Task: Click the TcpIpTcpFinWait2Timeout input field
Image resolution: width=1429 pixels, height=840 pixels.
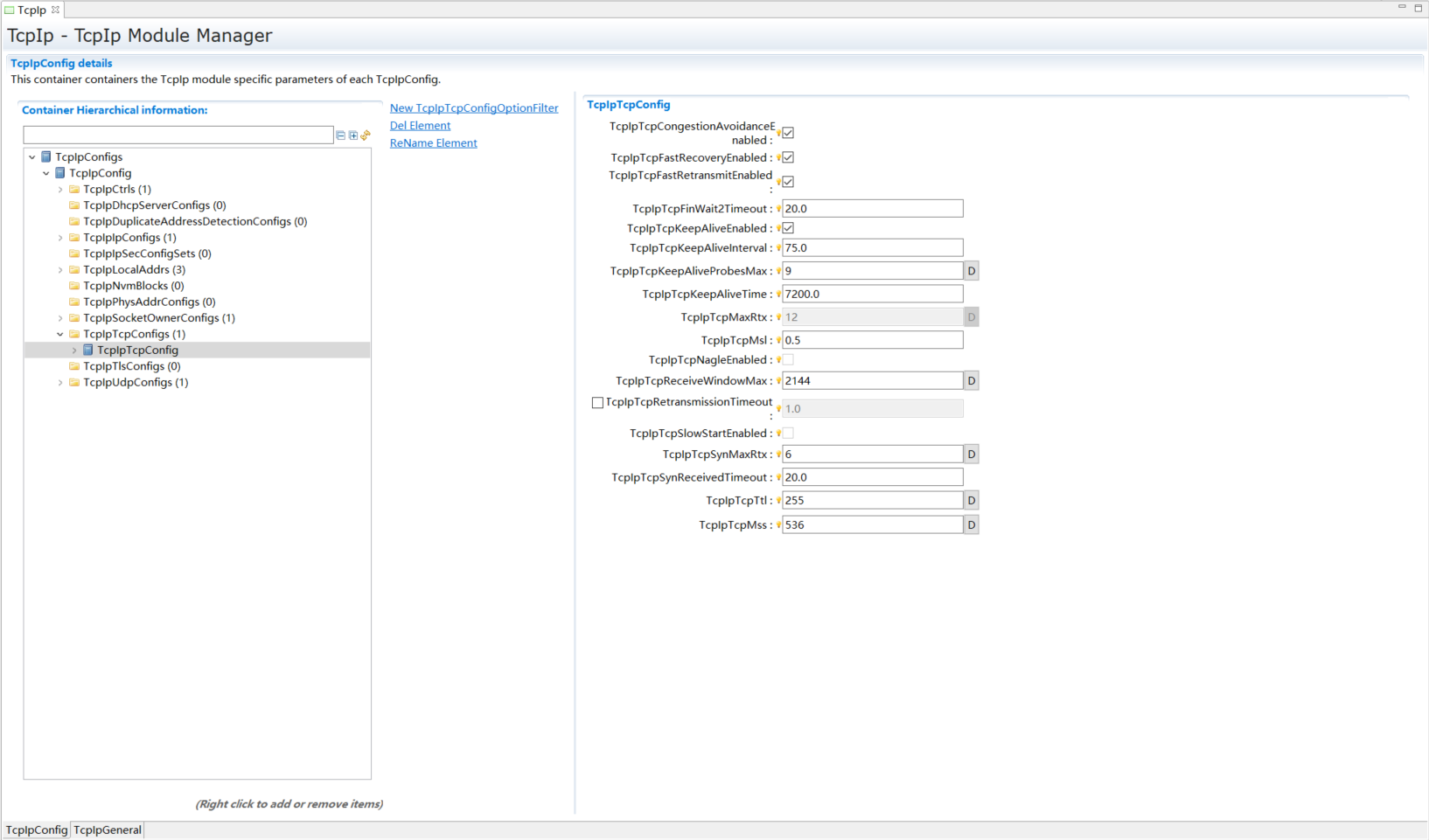Action: pos(872,209)
